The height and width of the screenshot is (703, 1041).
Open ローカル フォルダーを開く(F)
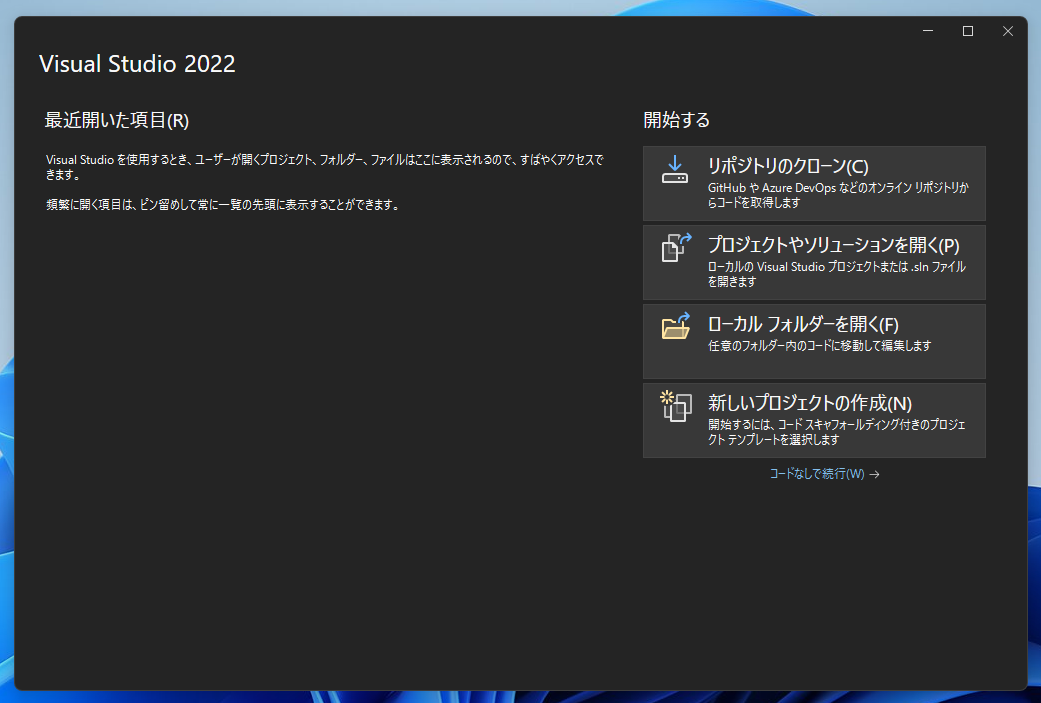(x=814, y=340)
